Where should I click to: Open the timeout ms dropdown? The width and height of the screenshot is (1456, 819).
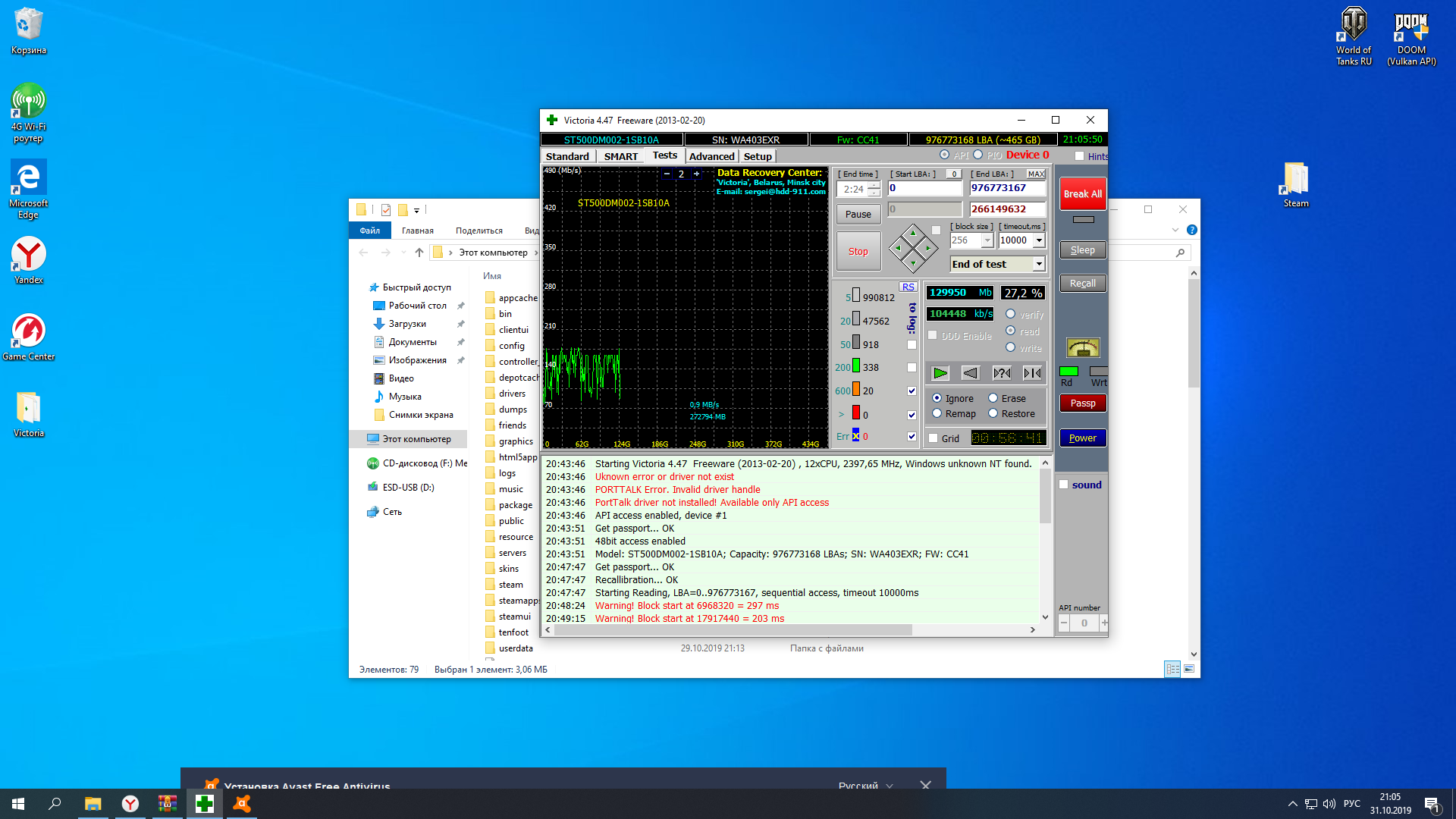tap(1039, 240)
